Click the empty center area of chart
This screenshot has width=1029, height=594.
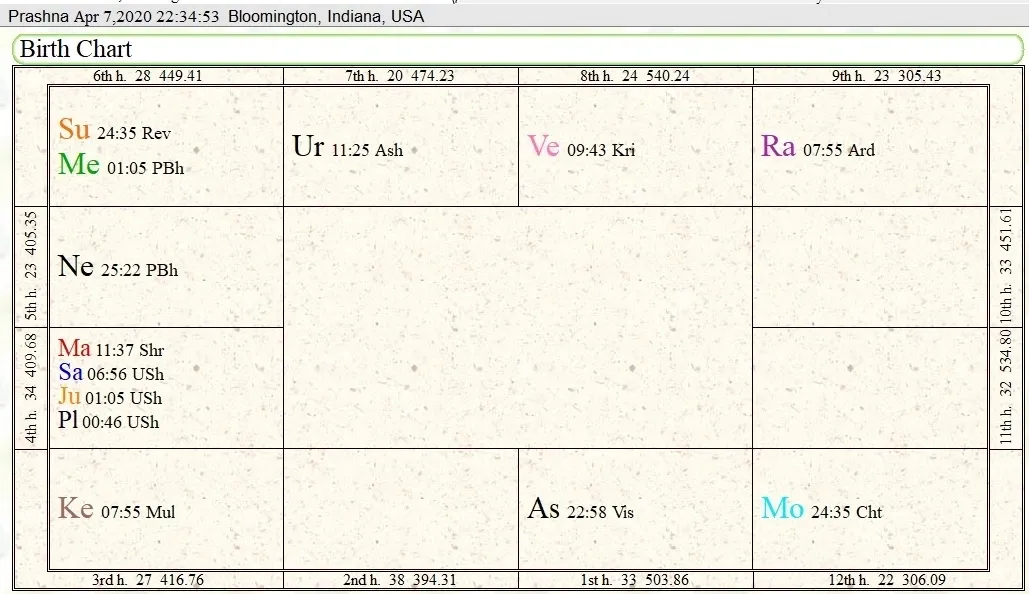point(517,327)
